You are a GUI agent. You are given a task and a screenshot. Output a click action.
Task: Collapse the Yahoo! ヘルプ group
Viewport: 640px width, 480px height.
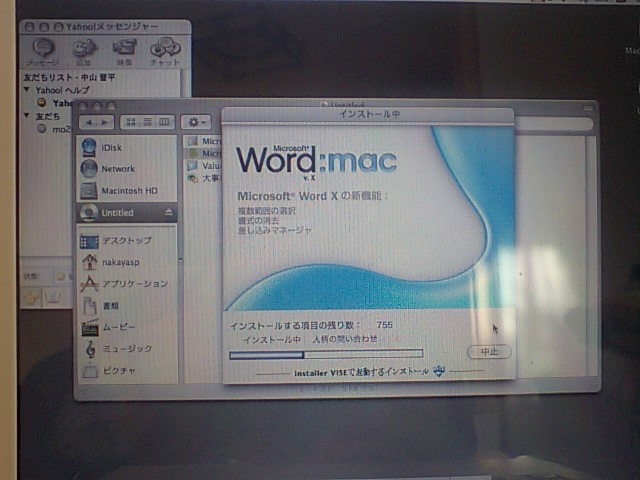point(27,89)
